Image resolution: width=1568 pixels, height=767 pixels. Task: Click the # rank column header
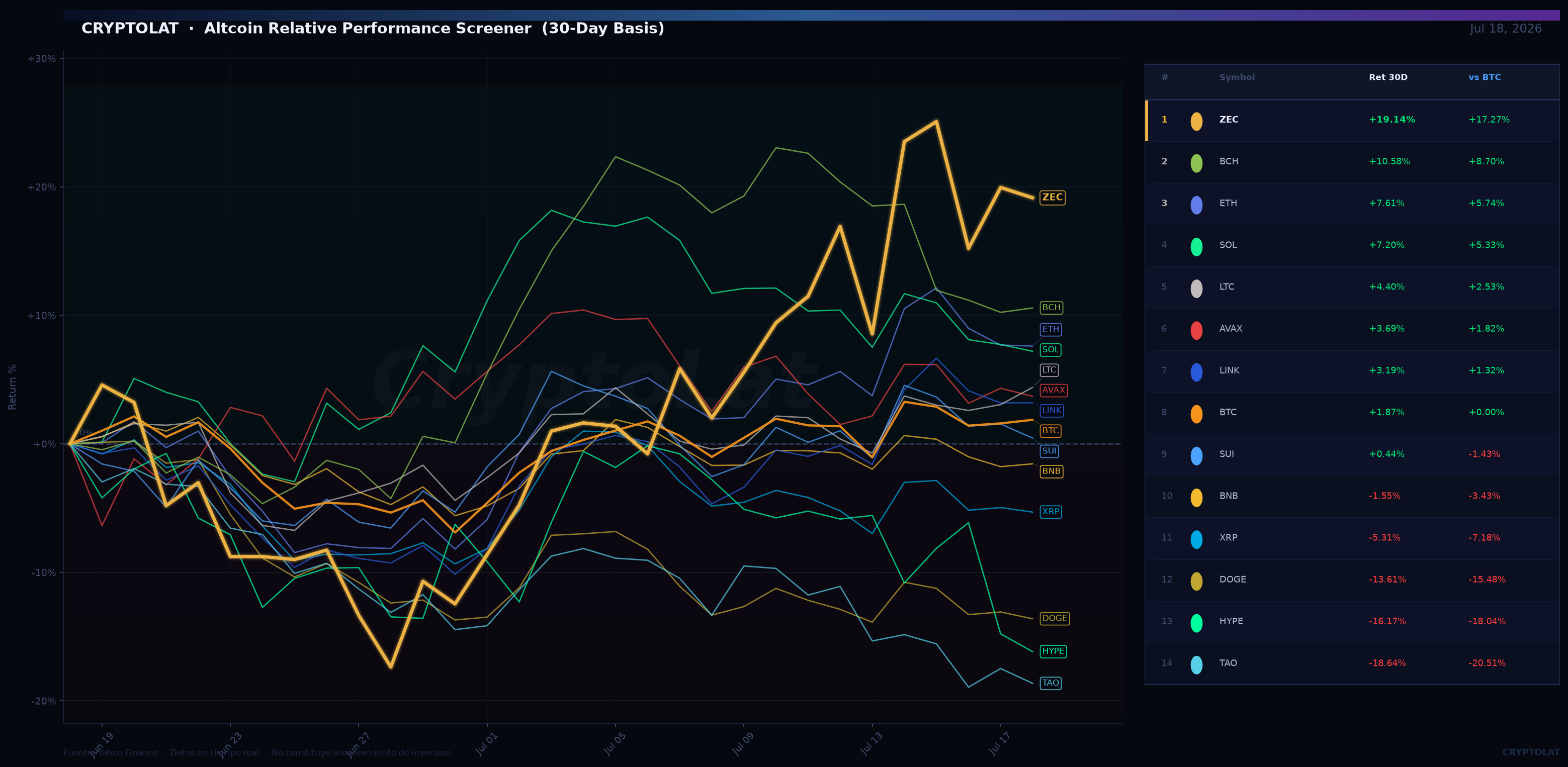(1165, 77)
